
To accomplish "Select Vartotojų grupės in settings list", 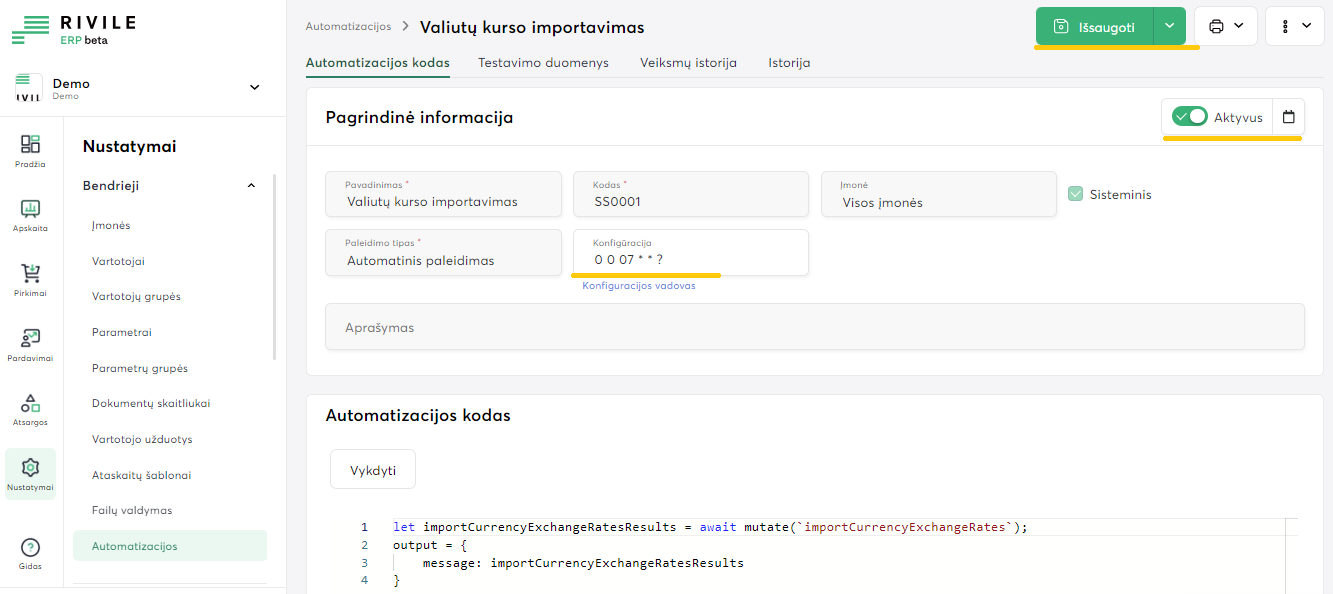I will (x=136, y=297).
